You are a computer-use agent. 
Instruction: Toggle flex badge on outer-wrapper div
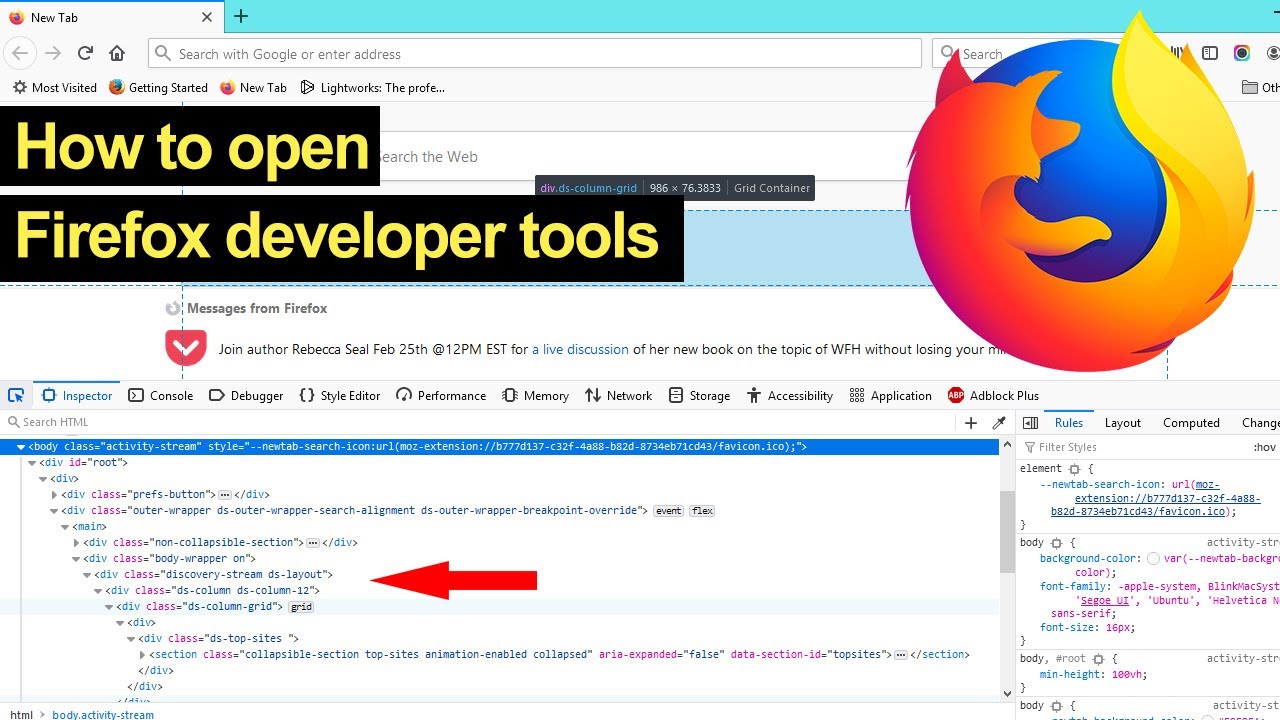702,511
